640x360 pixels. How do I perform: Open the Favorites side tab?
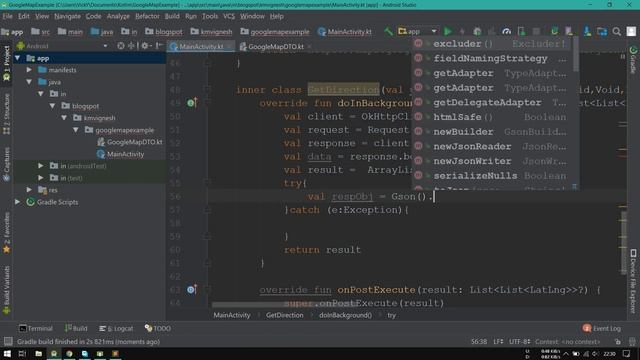6,233
